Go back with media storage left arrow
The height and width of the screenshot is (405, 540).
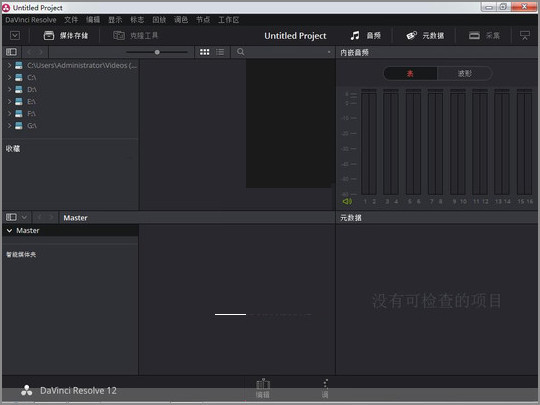[29, 52]
